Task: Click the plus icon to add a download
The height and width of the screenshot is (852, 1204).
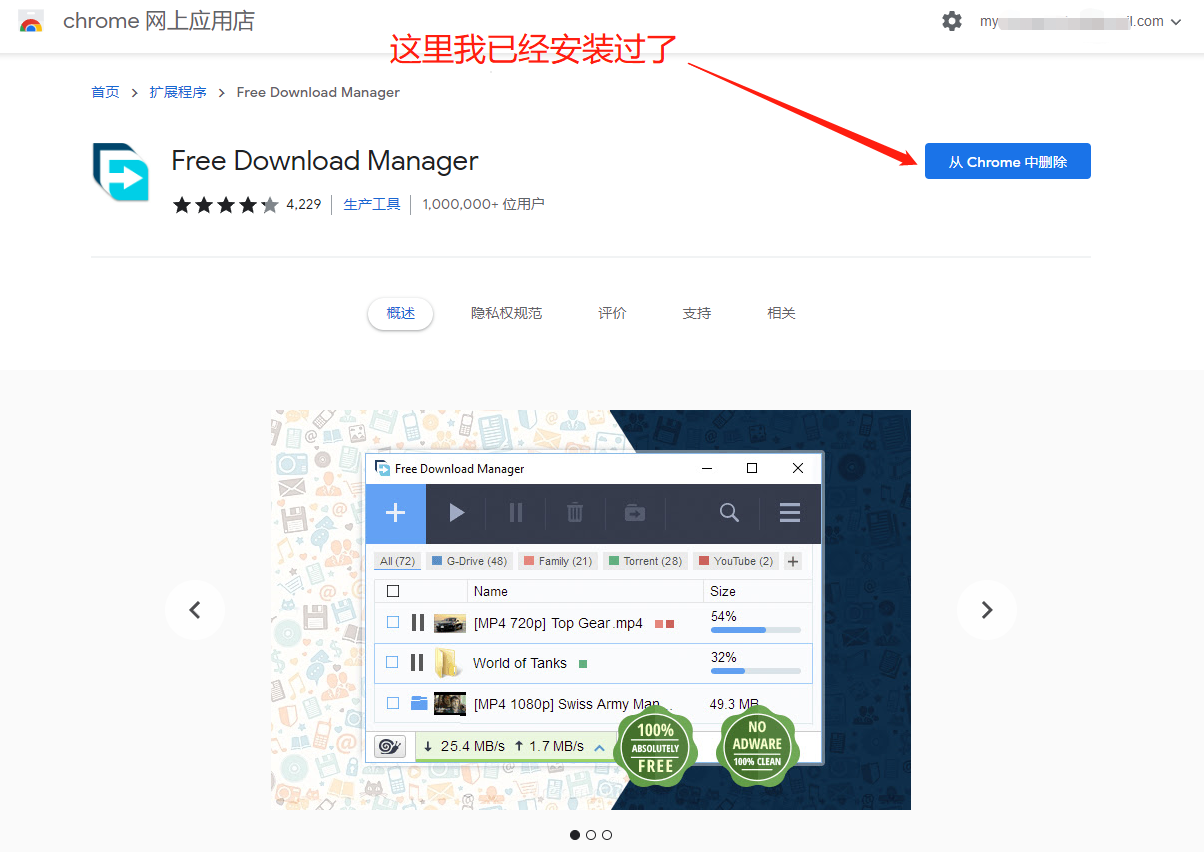Action: [x=396, y=513]
